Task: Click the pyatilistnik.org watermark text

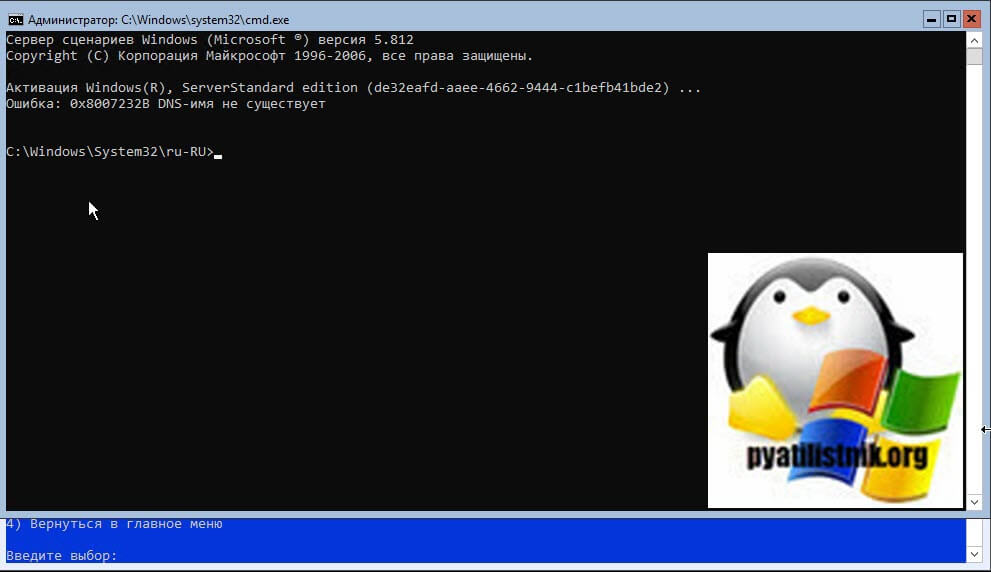Action: (x=835, y=457)
